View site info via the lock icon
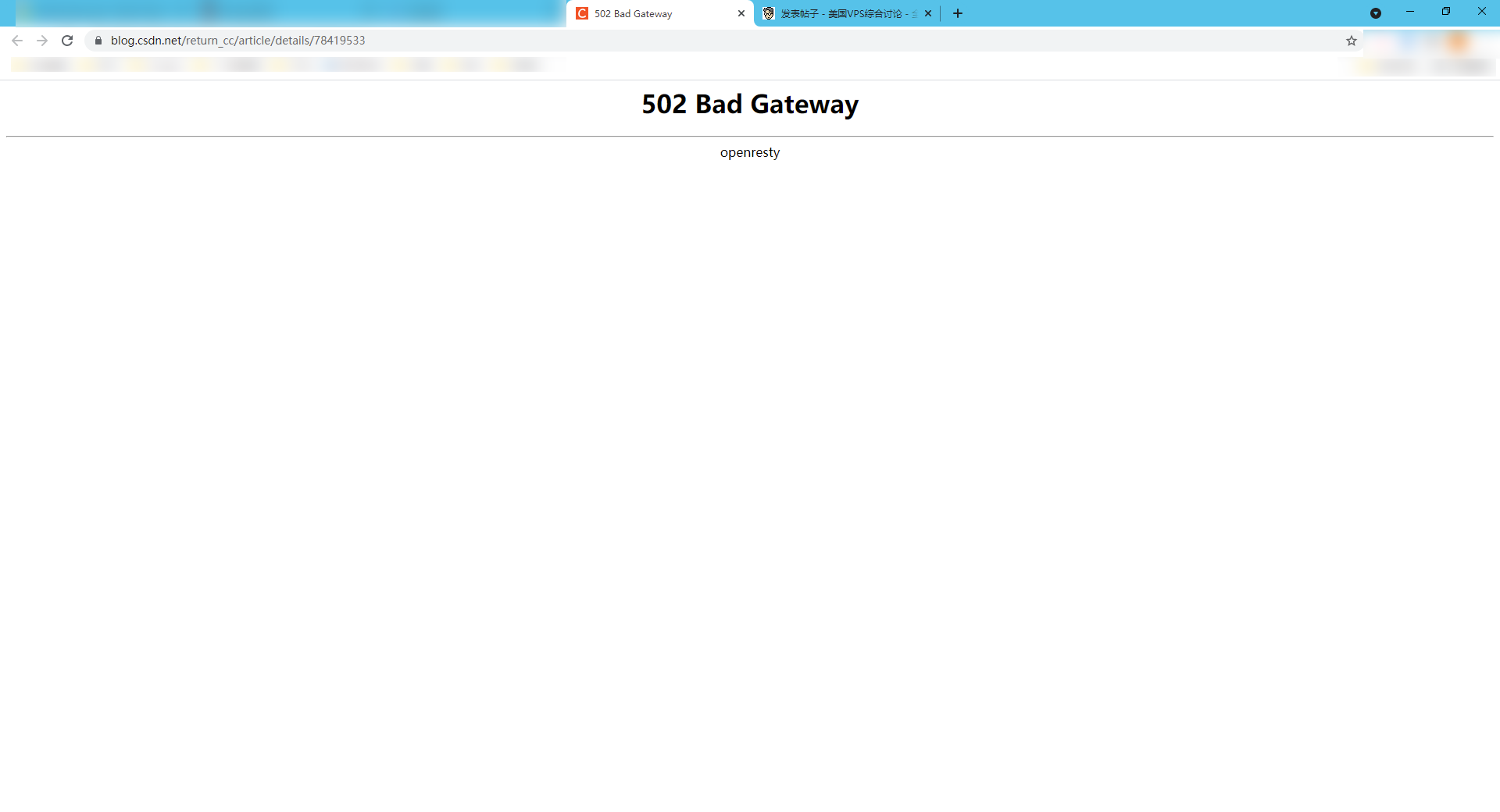 pyautogui.click(x=98, y=41)
